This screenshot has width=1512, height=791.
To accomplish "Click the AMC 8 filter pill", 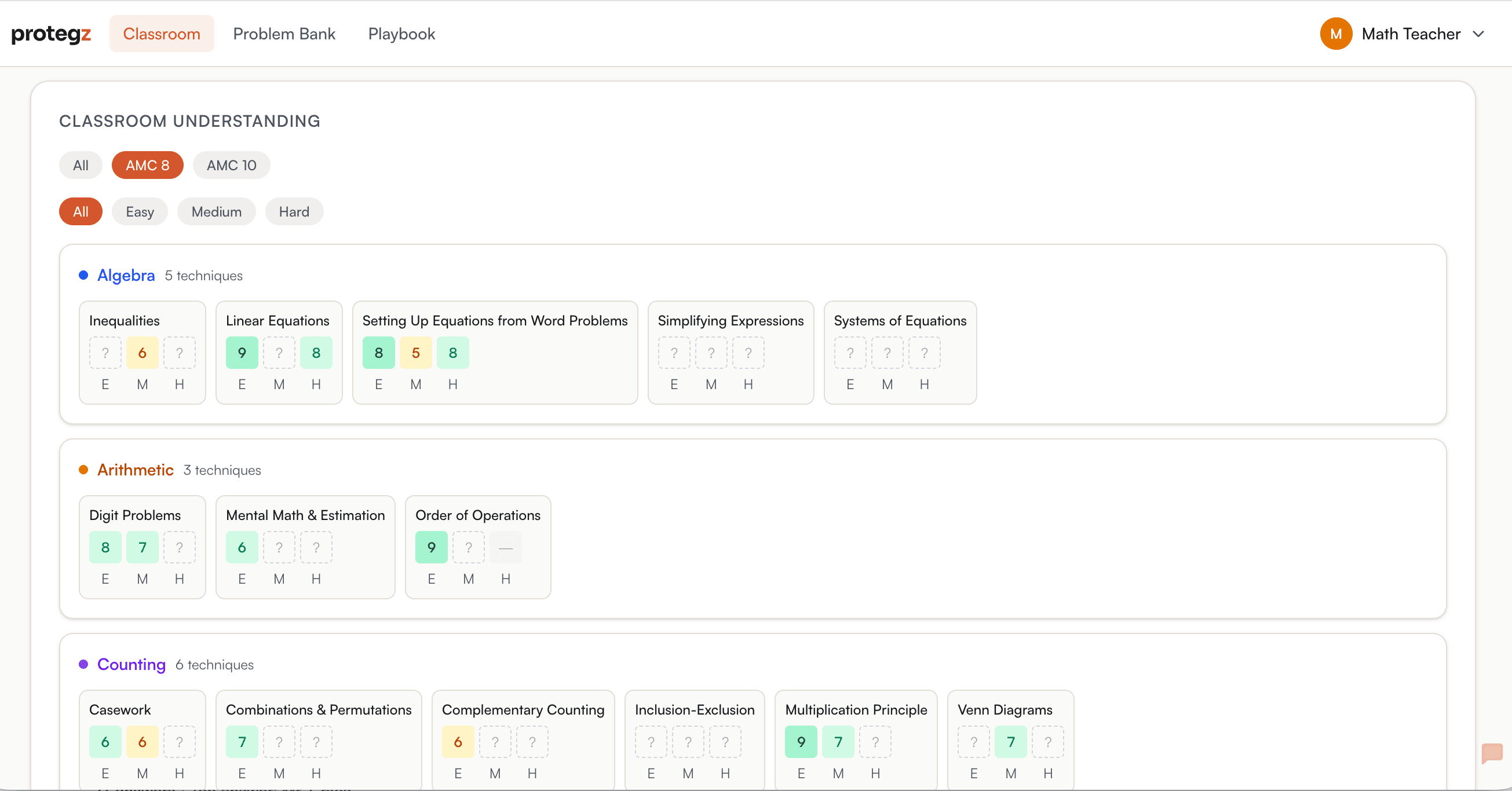I will (147, 165).
